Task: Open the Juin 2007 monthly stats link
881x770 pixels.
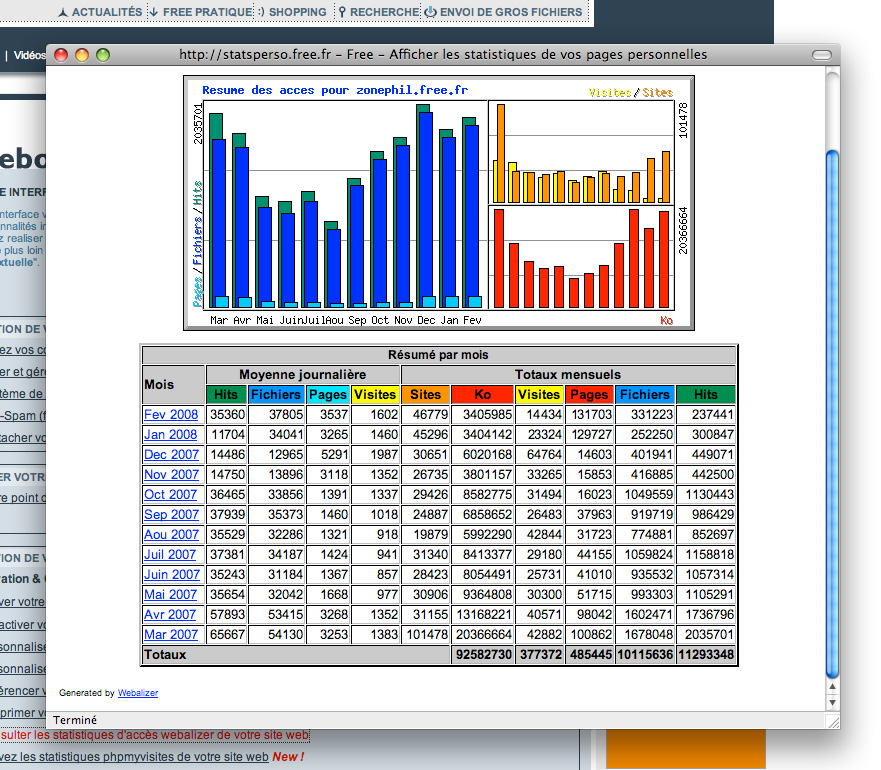Action: point(172,574)
